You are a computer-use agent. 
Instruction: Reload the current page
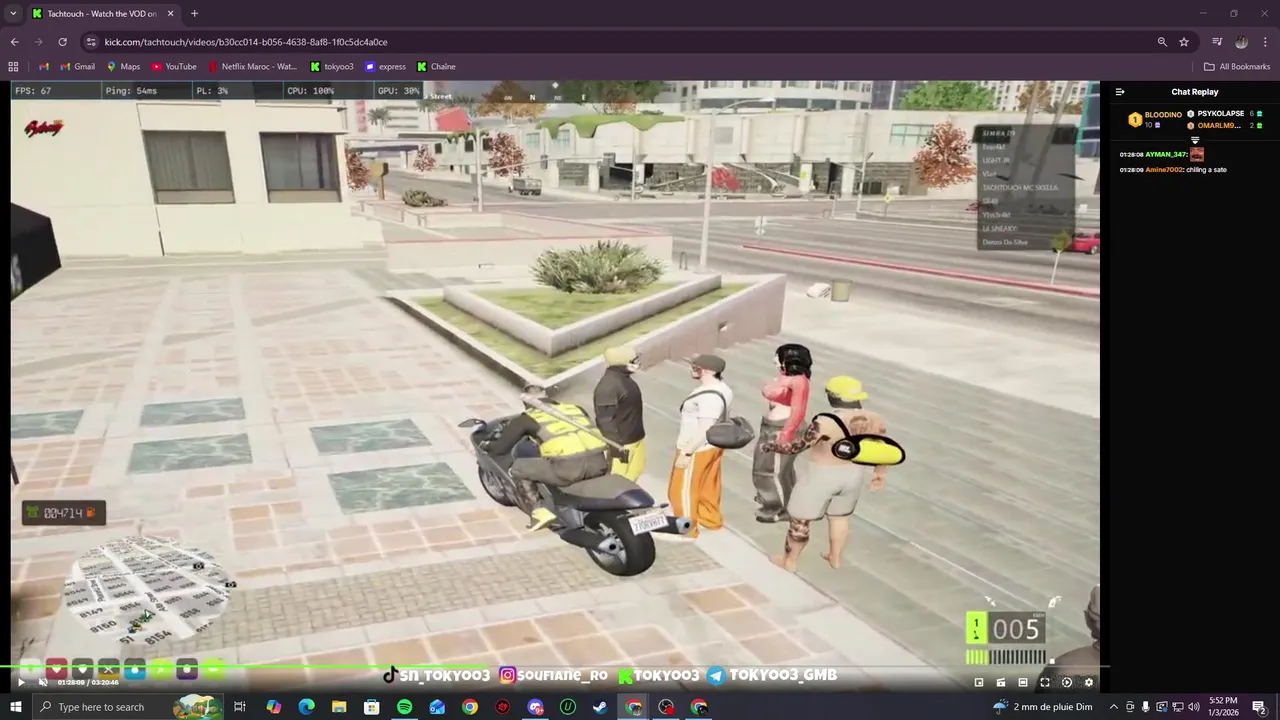click(62, 42)
